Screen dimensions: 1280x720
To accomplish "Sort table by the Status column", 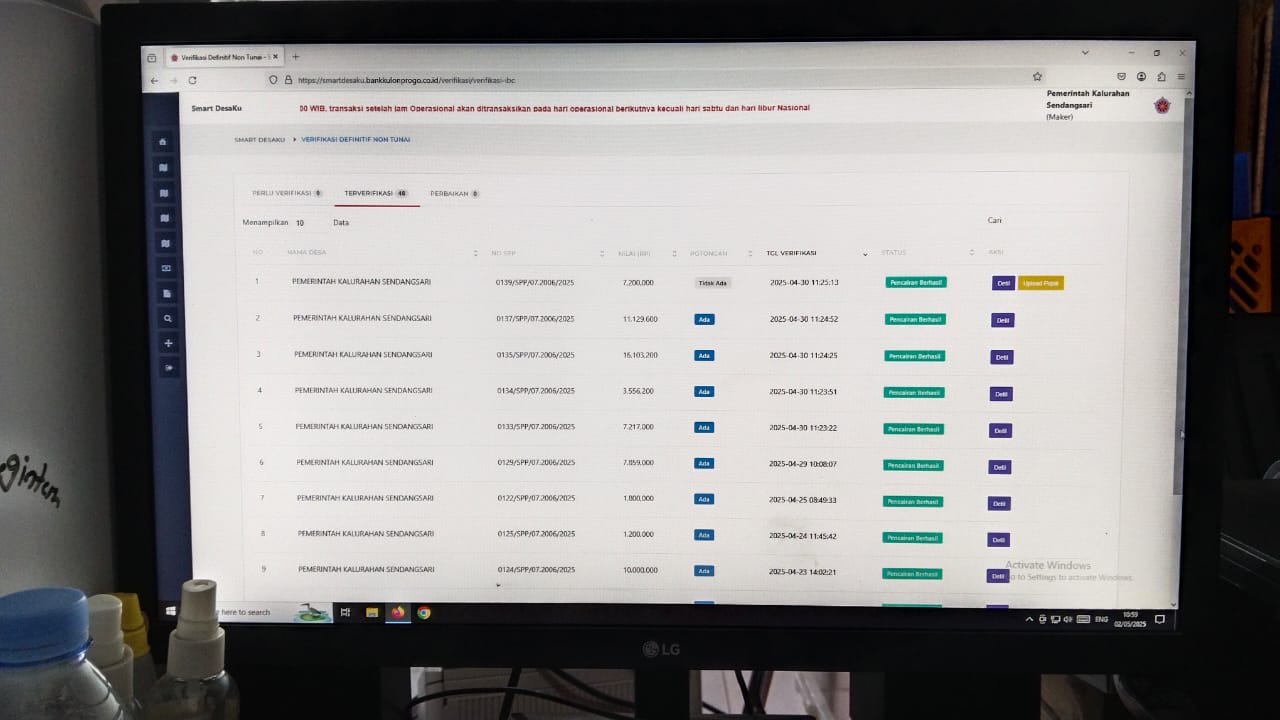I will coord(926,253).
